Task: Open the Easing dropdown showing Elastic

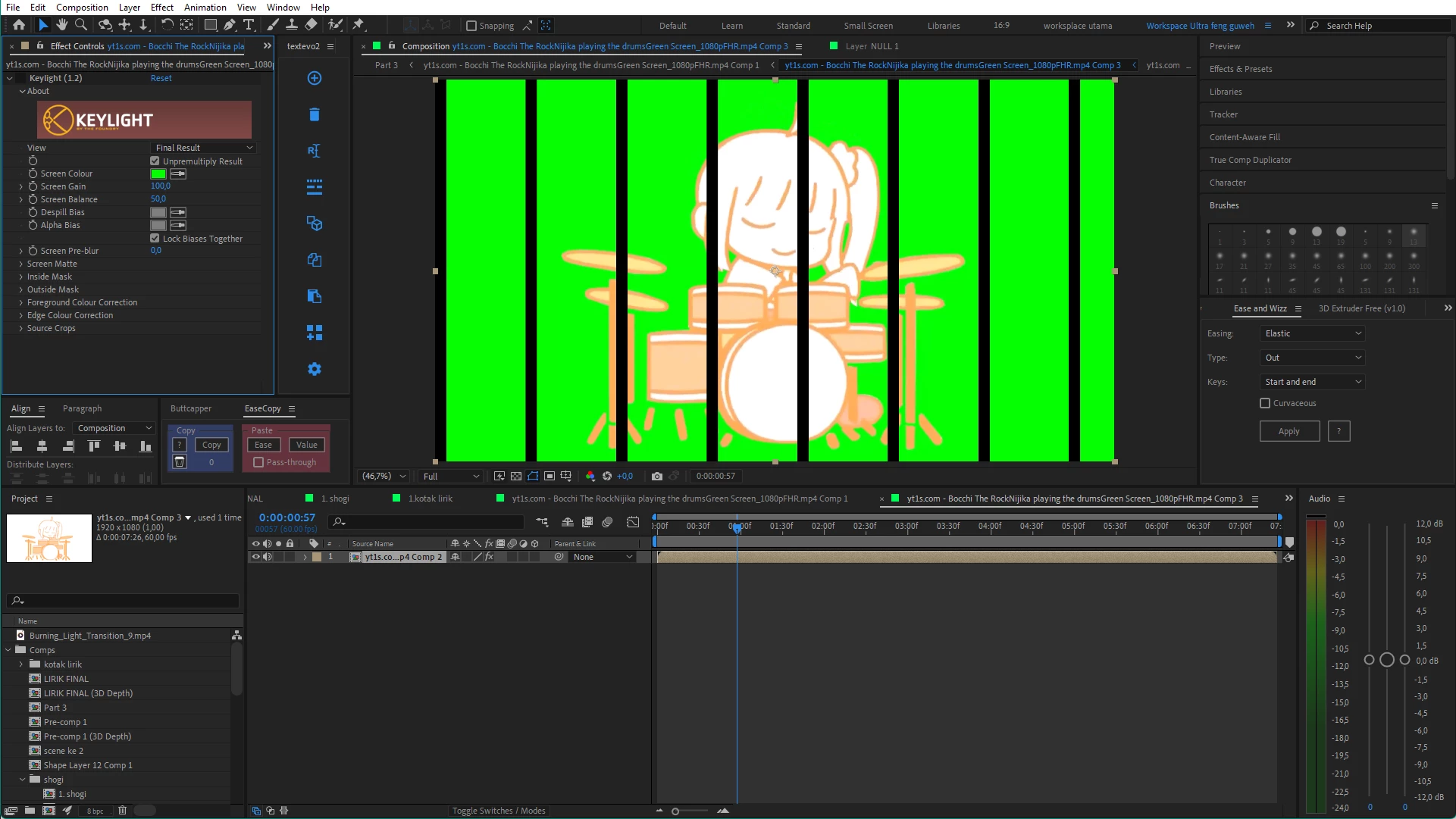Action: pyautogui.click(x=1312, y=333)
